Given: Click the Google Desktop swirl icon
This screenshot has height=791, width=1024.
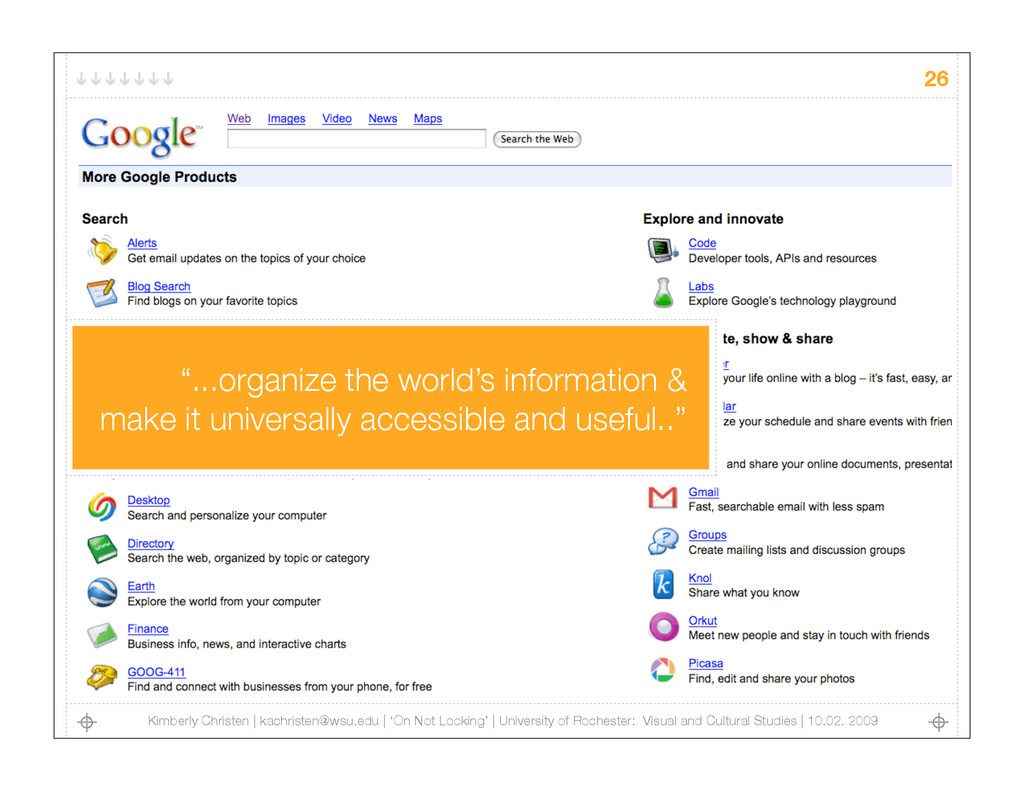Looking at the screenshot, I should click(x=102, y=507).
